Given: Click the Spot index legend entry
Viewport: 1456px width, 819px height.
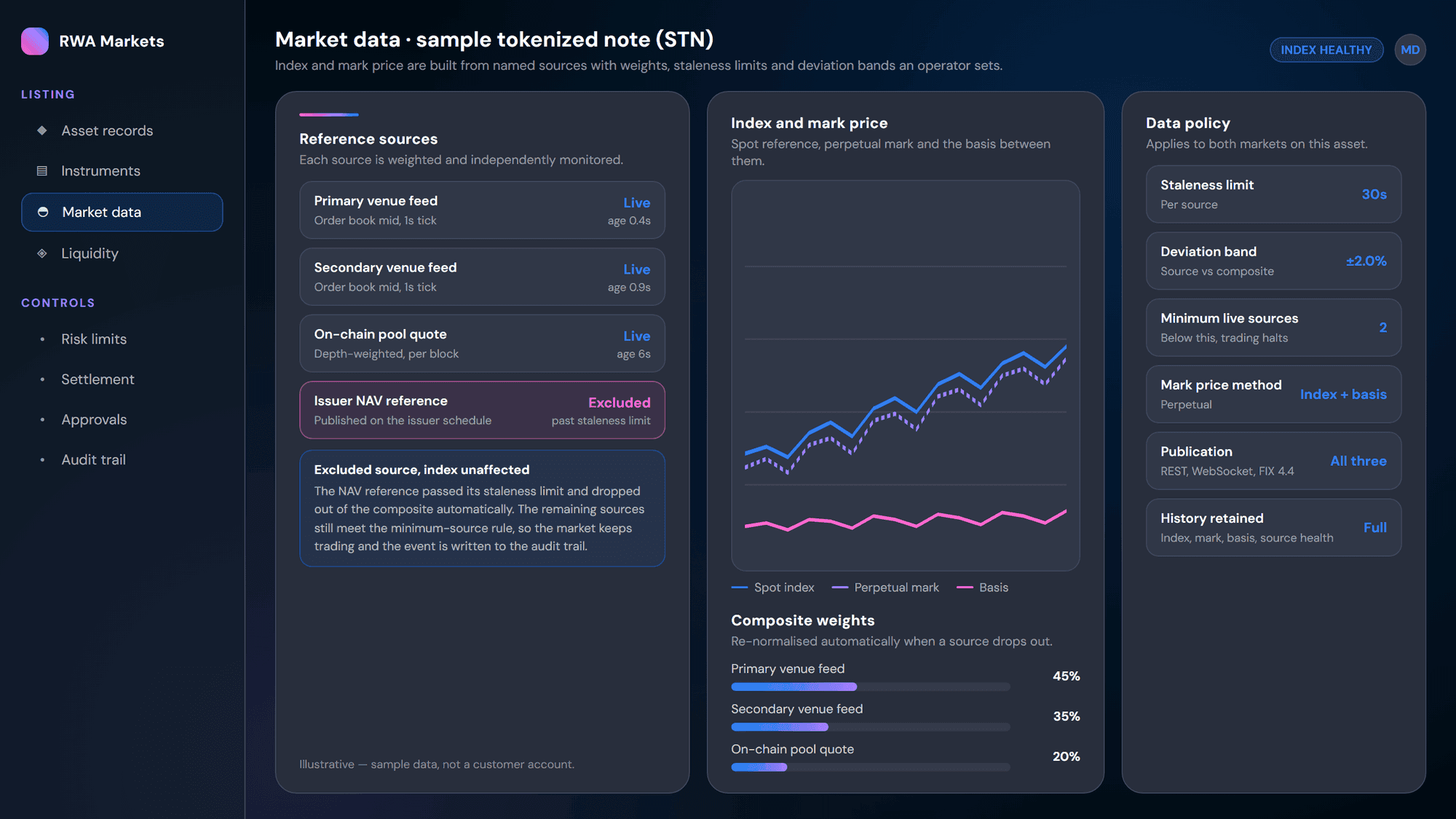Looking at the screenshot, I should point(772,587).
